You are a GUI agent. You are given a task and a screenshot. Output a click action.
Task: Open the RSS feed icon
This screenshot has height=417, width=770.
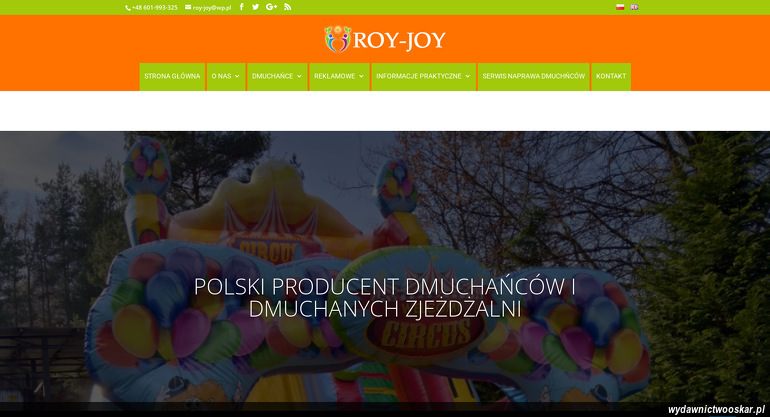[288, 7]
